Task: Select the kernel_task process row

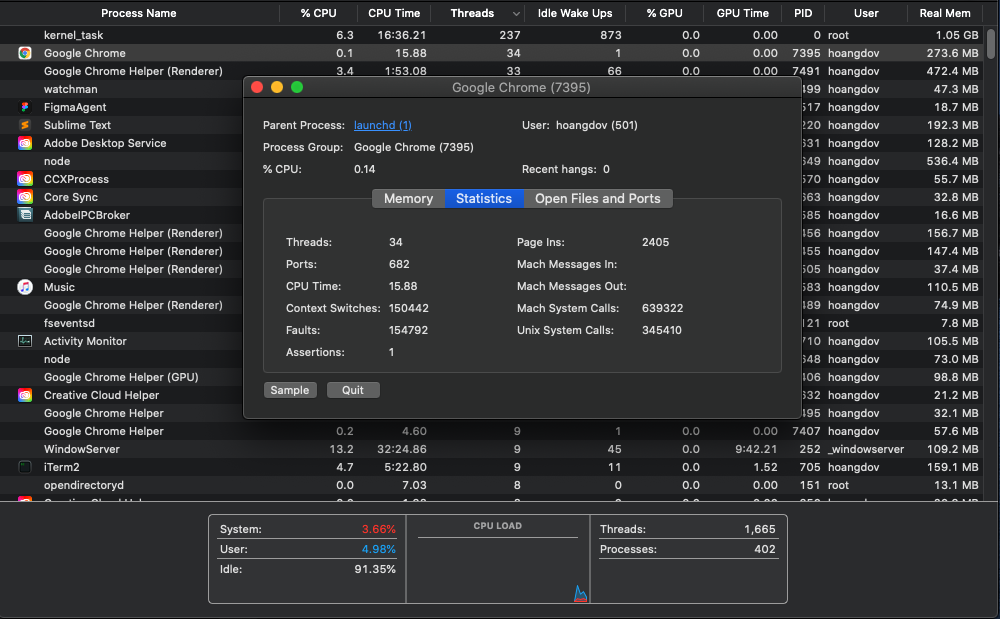Action: (492, 35)
